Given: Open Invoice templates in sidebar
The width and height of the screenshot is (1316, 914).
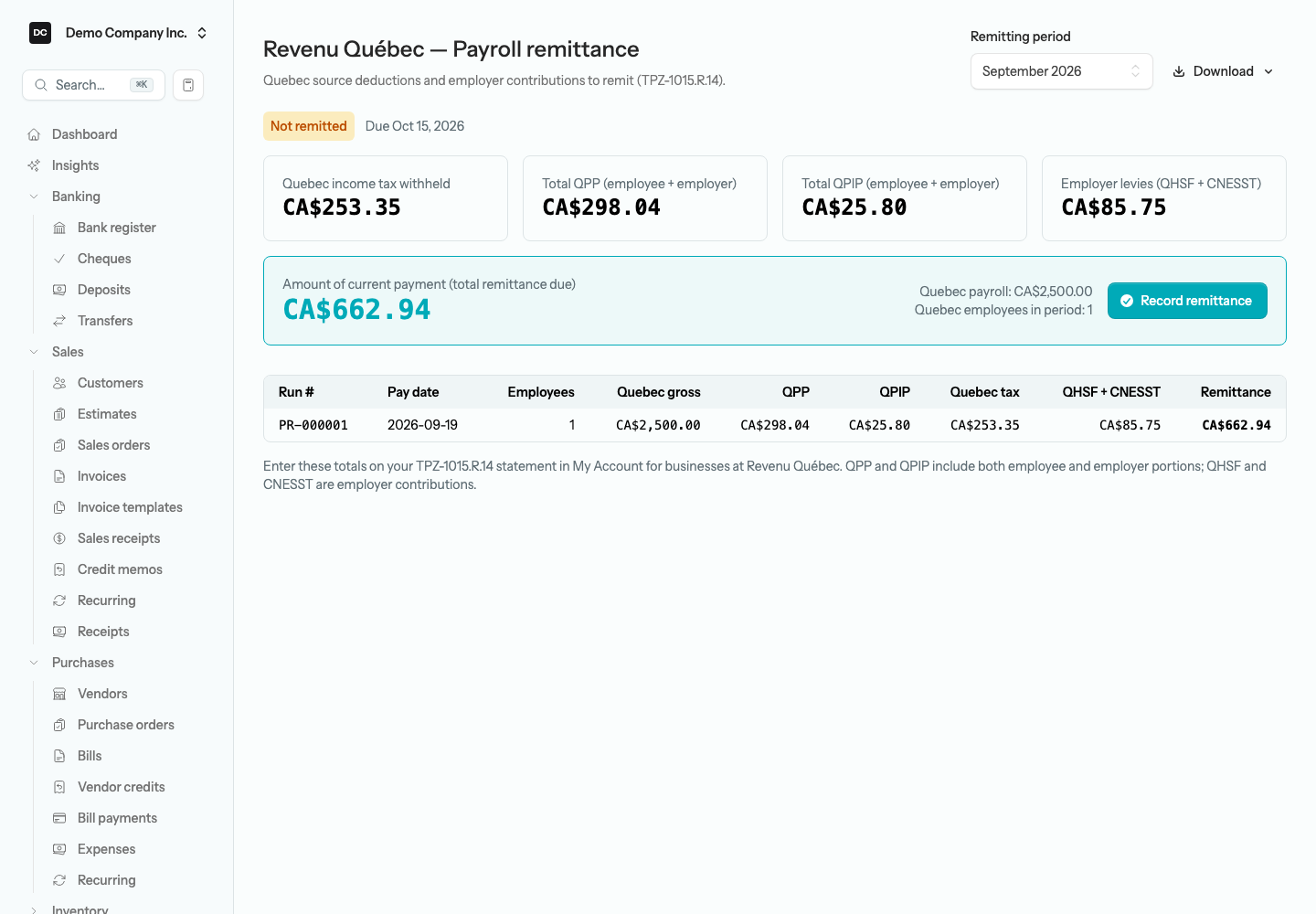Looking at the screenshot, I should coord(130,507).
